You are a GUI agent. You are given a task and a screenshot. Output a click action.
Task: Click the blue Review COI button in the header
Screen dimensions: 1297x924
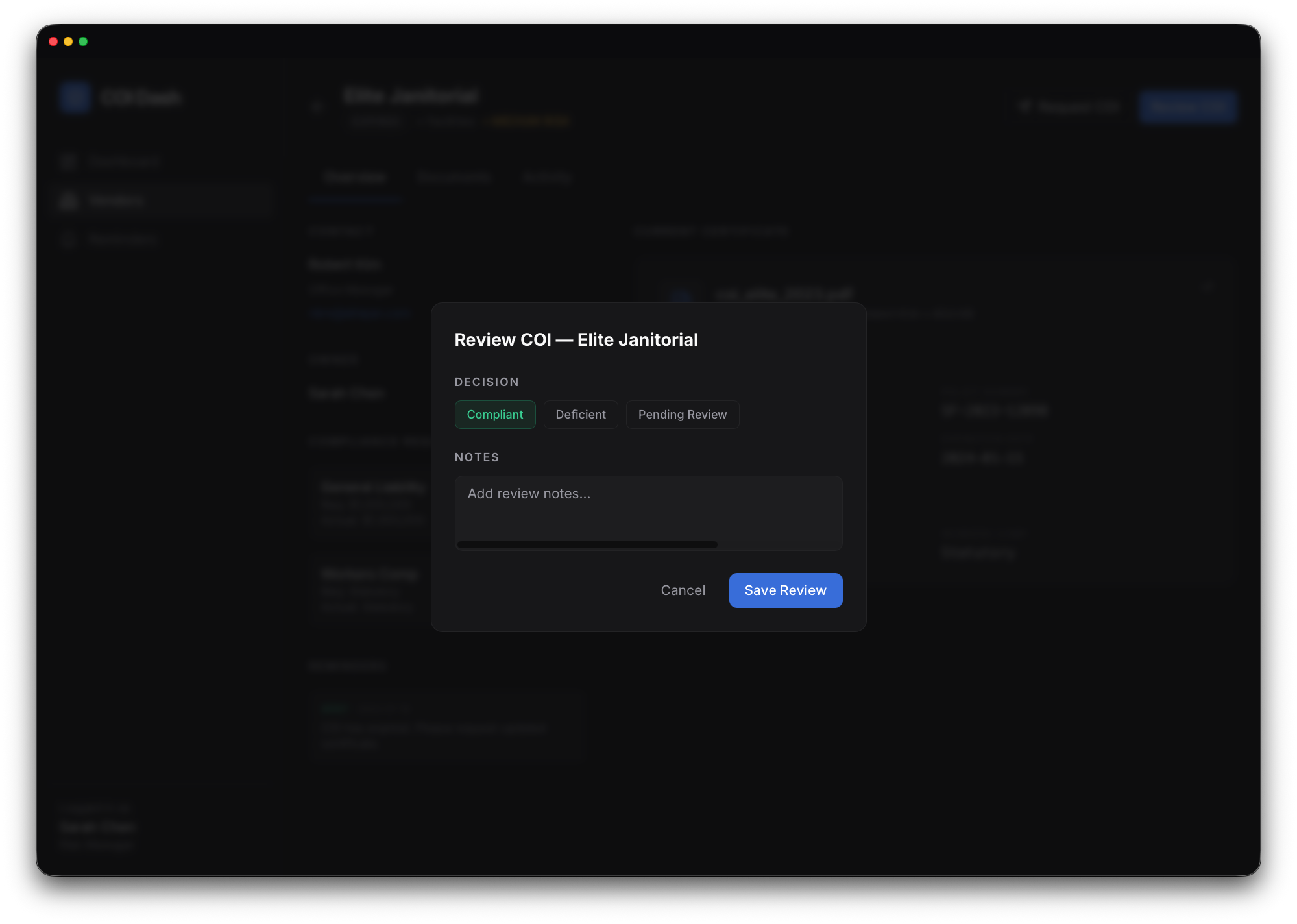tap(1188, 106)
